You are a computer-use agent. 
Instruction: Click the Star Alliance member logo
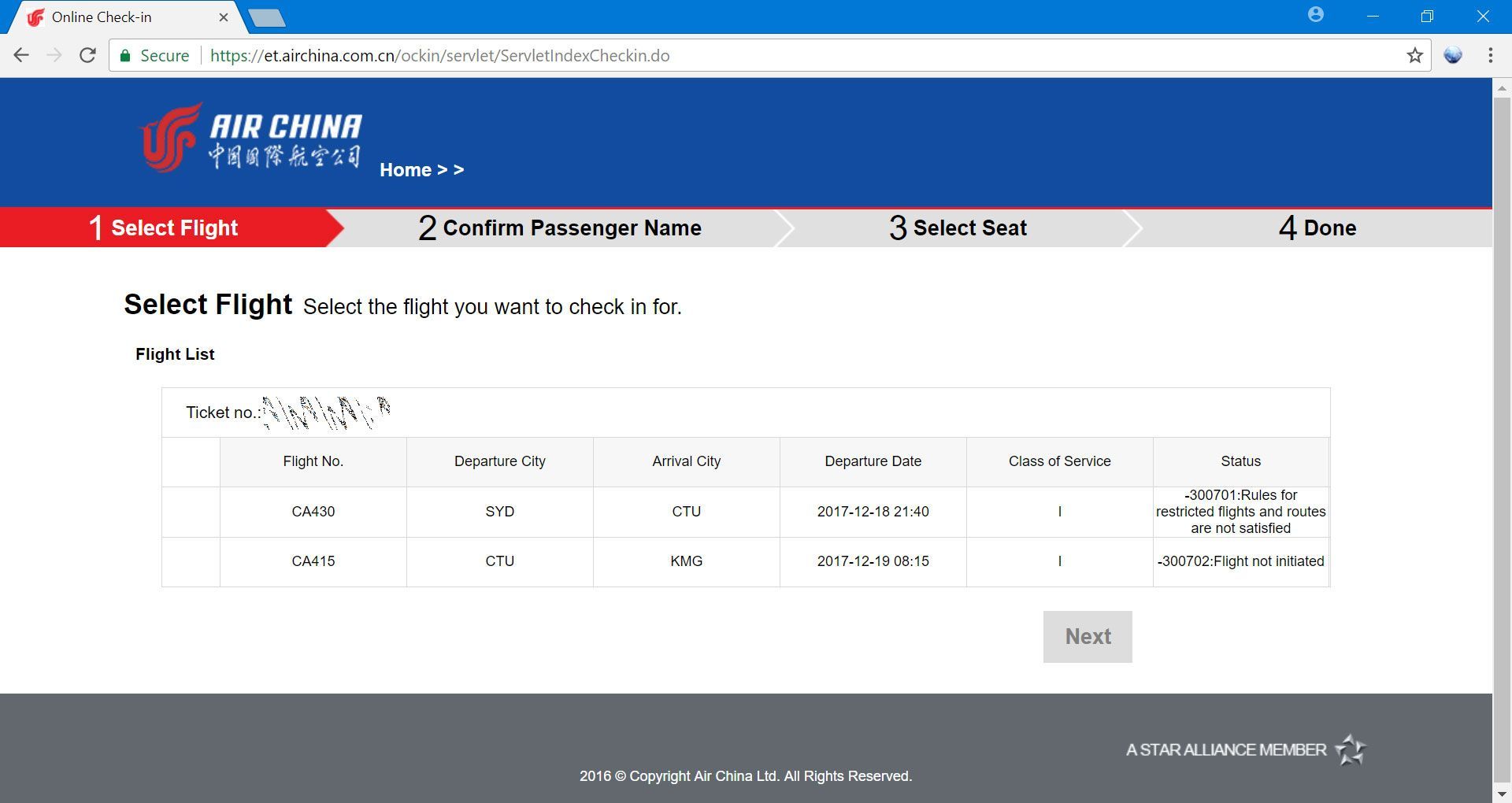coord(1247,749)
